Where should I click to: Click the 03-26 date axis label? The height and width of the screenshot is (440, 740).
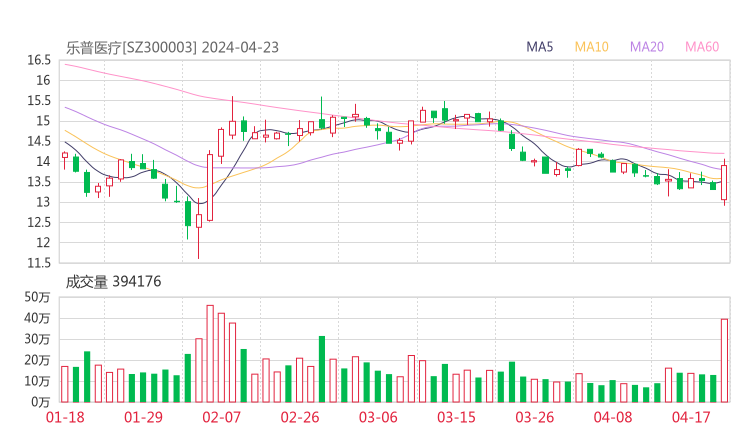[x=534, y=417]
